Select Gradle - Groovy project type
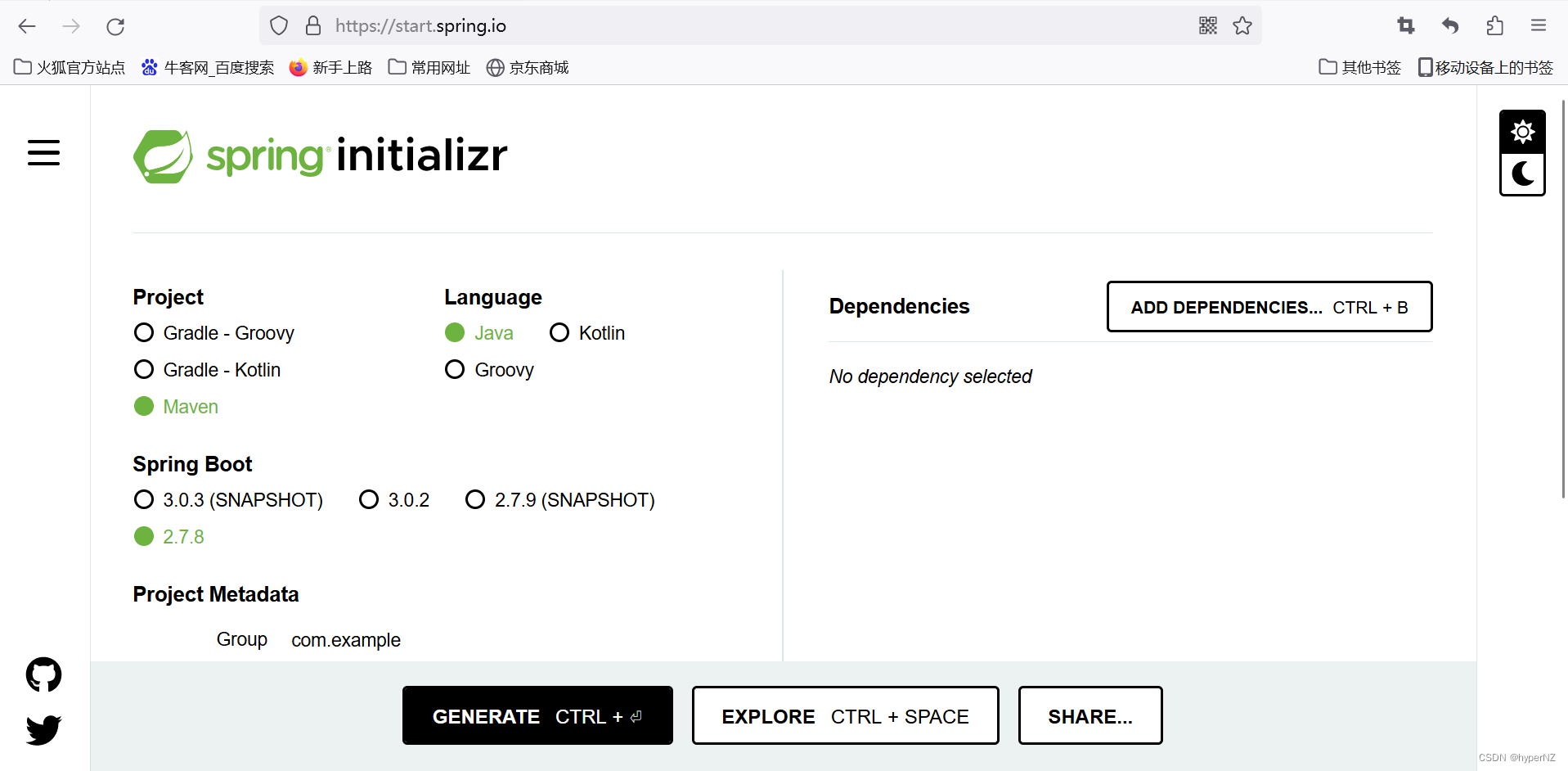The height and width of the screenshot is (771, 1568). 213,333
